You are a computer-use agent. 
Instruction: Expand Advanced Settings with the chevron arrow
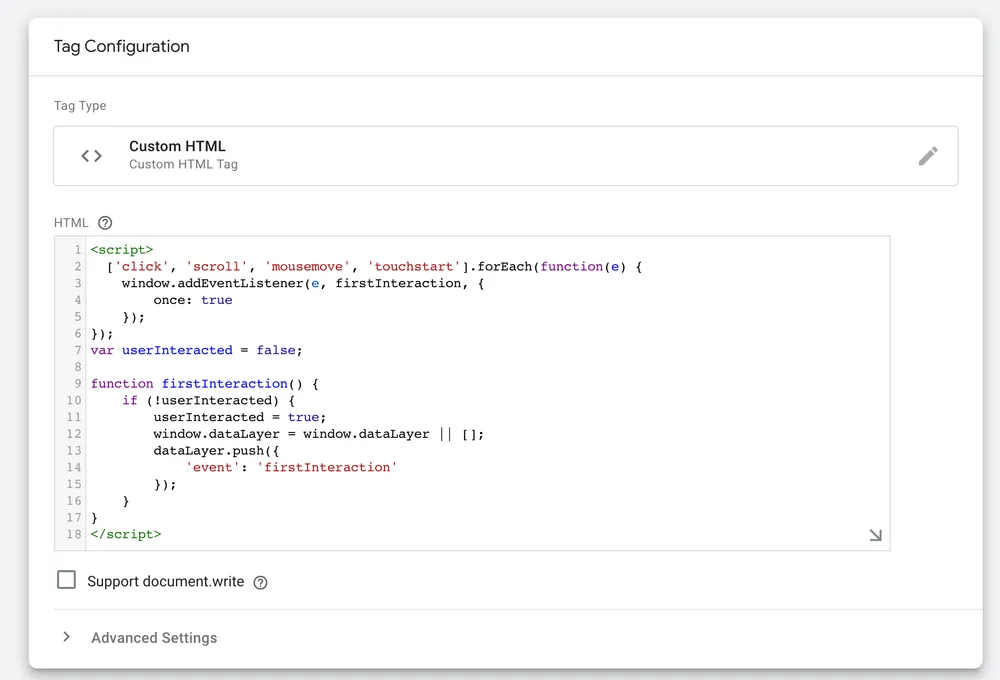click(x=67, y=637)
